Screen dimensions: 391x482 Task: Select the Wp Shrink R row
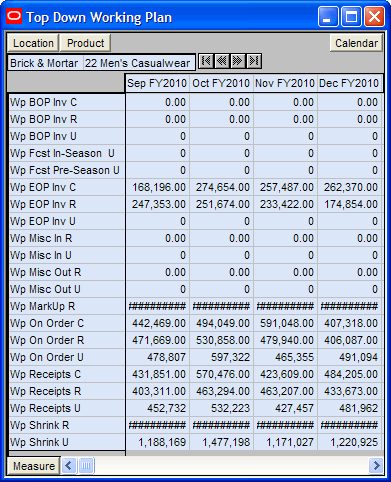pos(67,425)
